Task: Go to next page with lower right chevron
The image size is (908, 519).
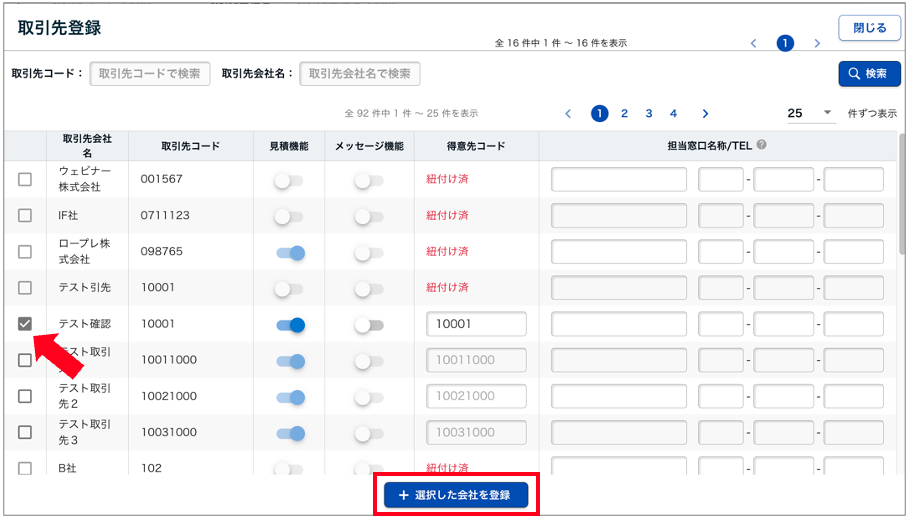Action: (705, 114)
